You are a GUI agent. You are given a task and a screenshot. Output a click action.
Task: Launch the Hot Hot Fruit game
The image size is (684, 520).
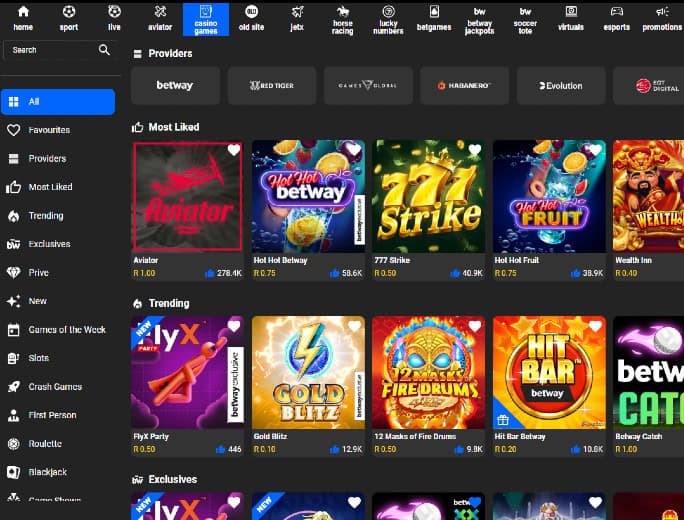pos(549,196)
